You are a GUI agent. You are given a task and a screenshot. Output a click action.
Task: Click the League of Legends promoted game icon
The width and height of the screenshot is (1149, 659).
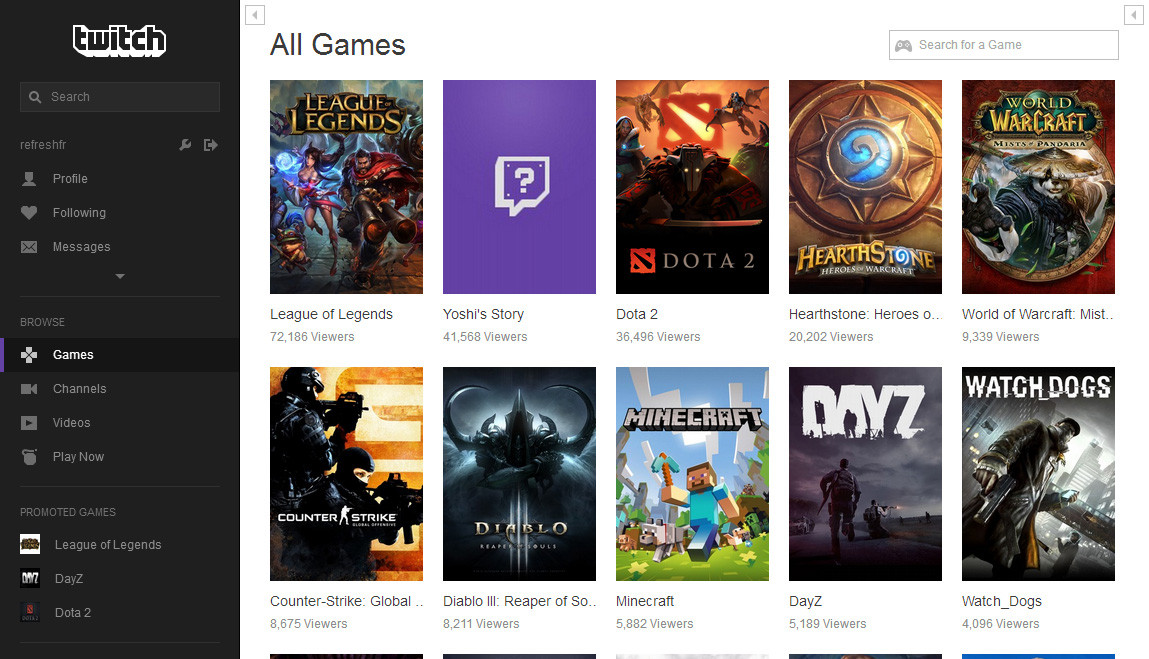click(x=29, y=544)
